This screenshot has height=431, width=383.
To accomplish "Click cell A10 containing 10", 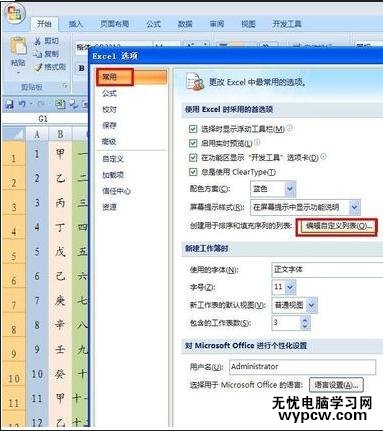I will click(x=37, y=374).
